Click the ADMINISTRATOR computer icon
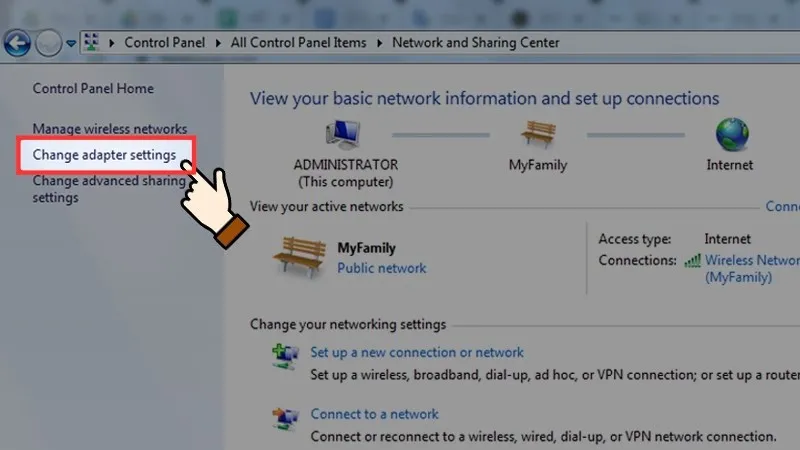The width and height of the screenshot is (800, 450). [x=345, y=135]
